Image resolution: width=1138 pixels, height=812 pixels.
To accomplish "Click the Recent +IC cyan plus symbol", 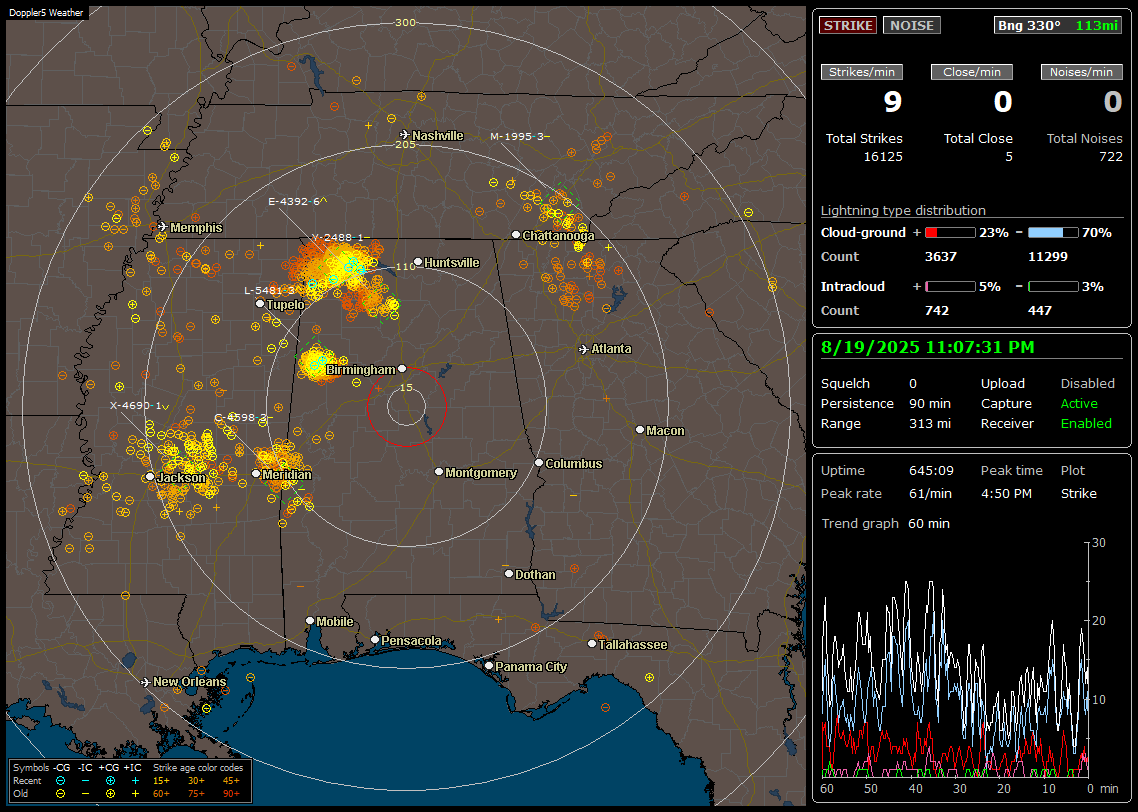I will coord(135,781).
